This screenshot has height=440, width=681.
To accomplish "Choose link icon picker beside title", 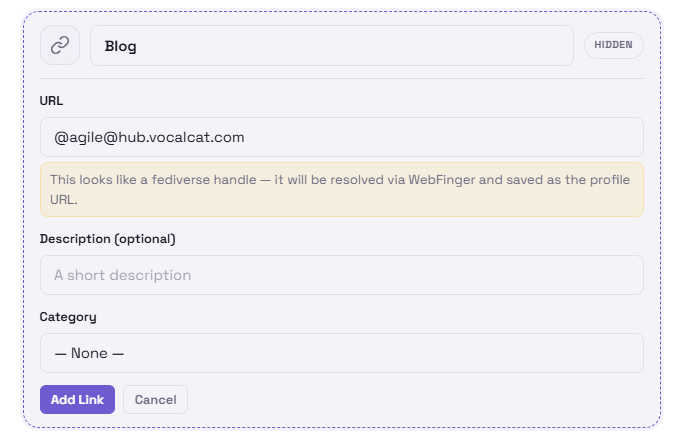I will click(60, 45).
